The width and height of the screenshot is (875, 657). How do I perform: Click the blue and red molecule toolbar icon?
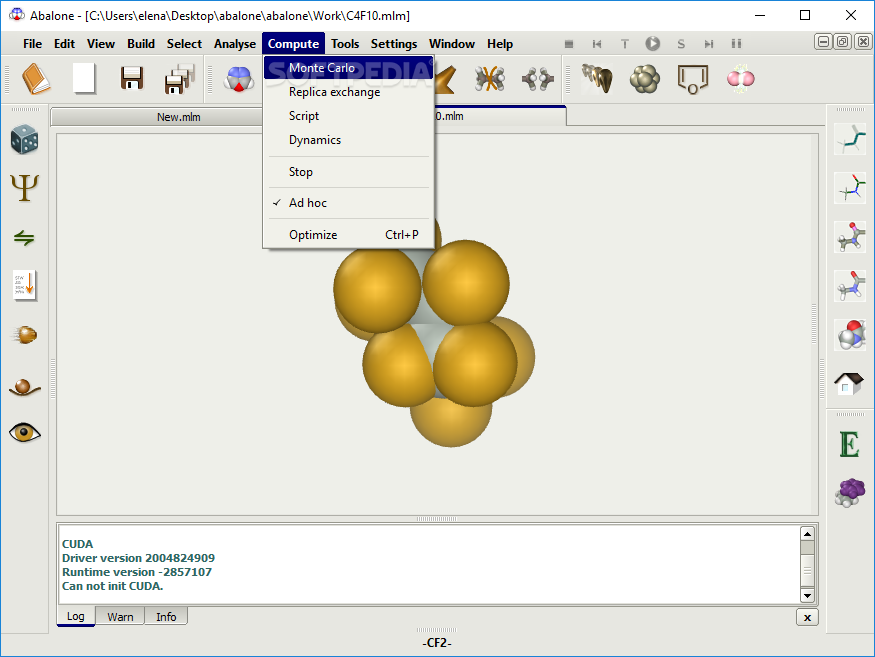click(239, 79)
